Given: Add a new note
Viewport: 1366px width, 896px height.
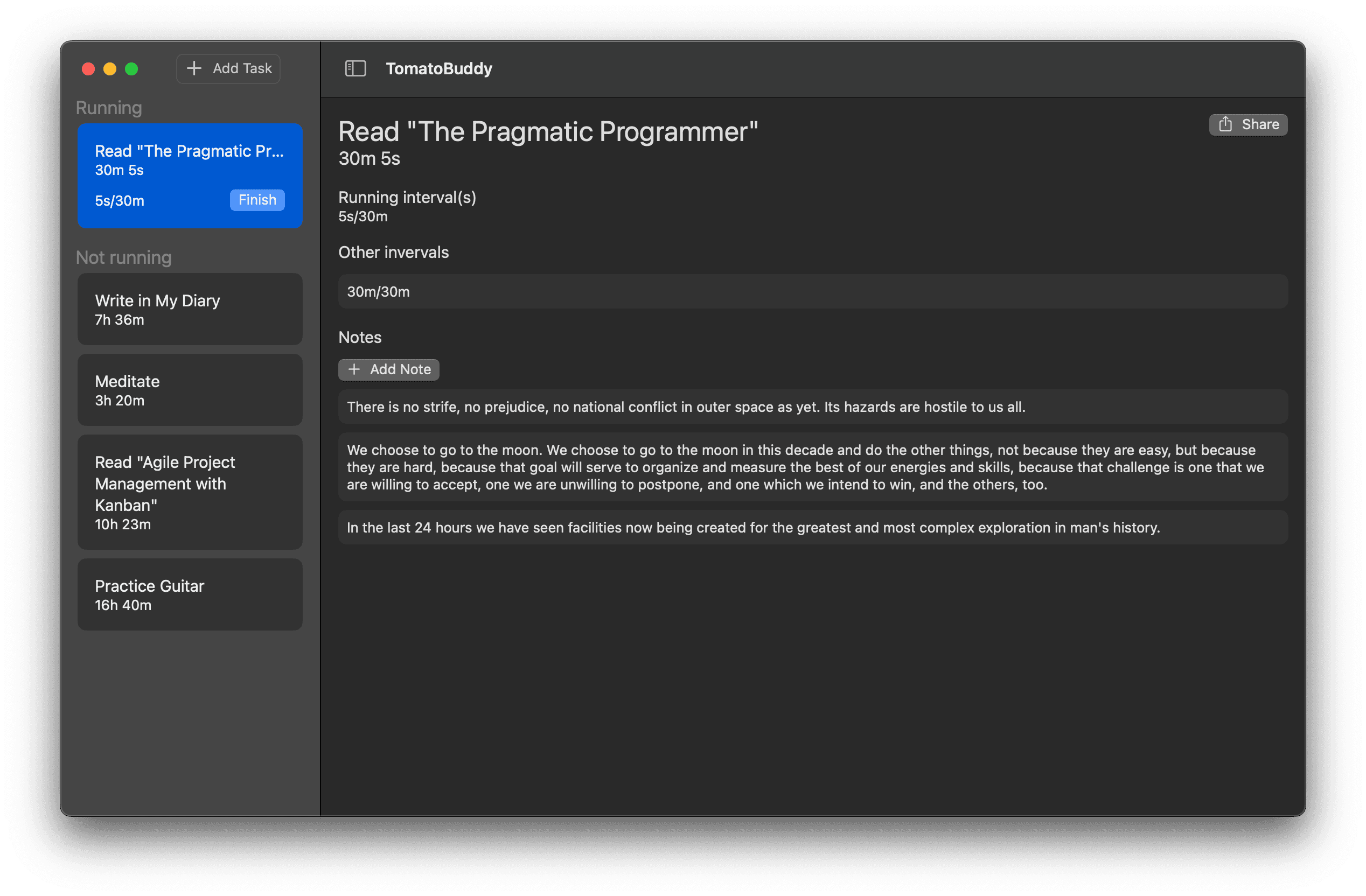Looking at the screenshot, I should 388,369.
